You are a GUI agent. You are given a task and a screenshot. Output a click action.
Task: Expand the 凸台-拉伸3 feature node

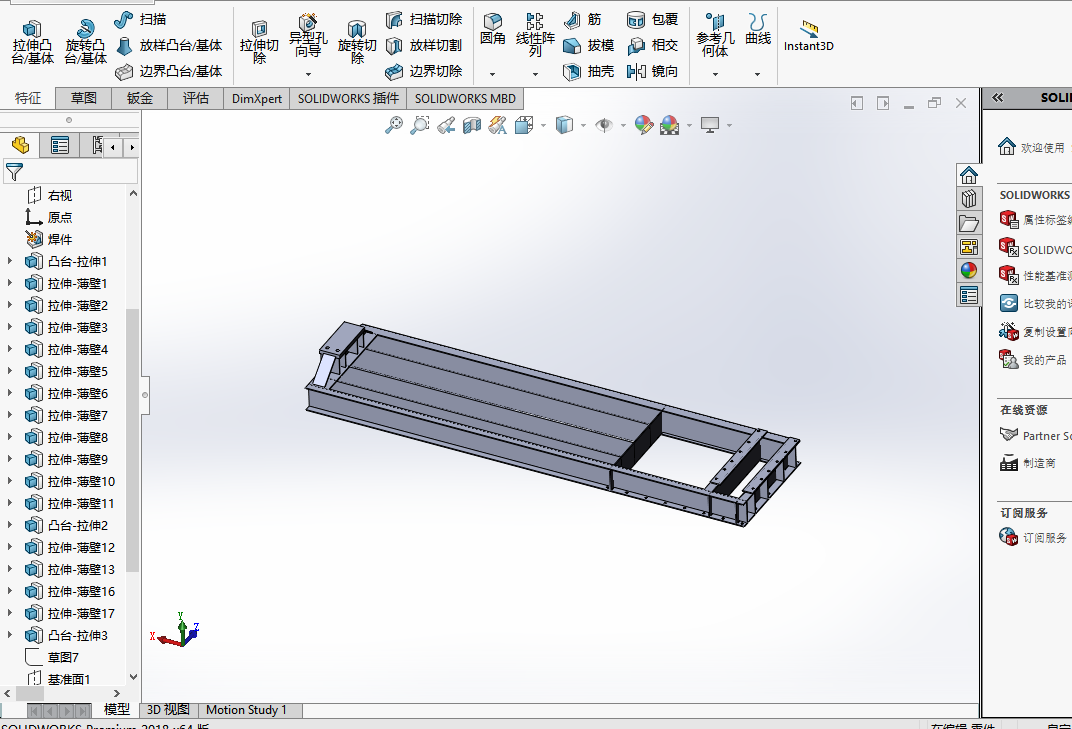pos(10,635)
